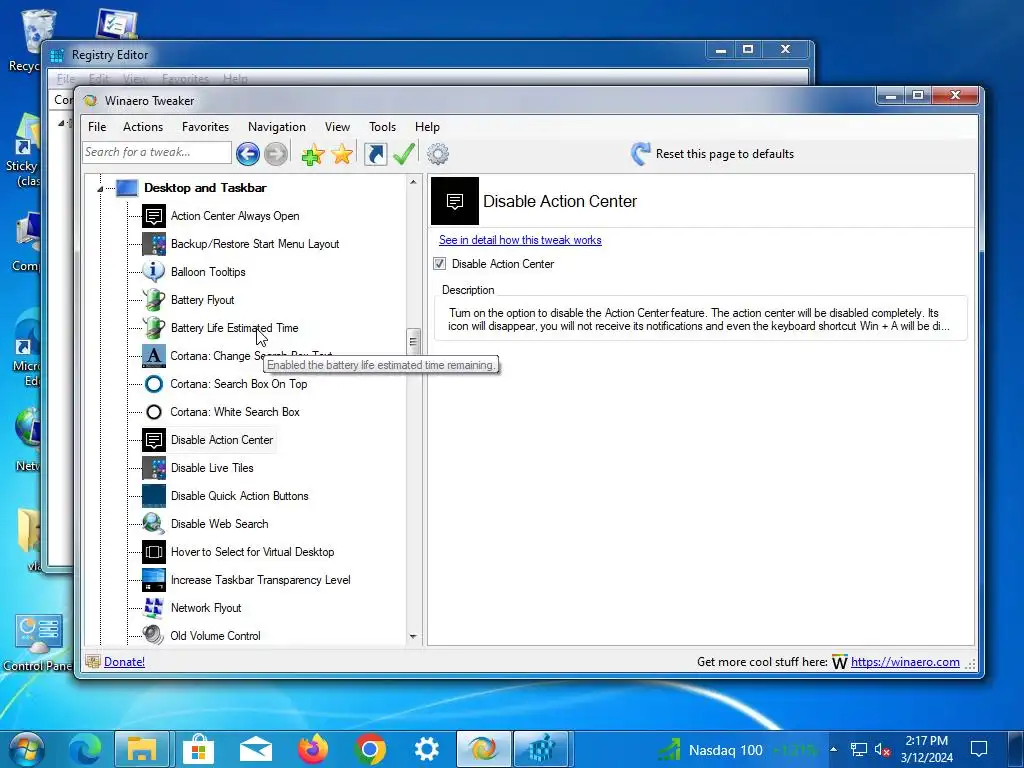The image size is (1024, 768).
Task: Click Backup/Restore Start Menu Layout icon
Action: click(x=154, y=244)
